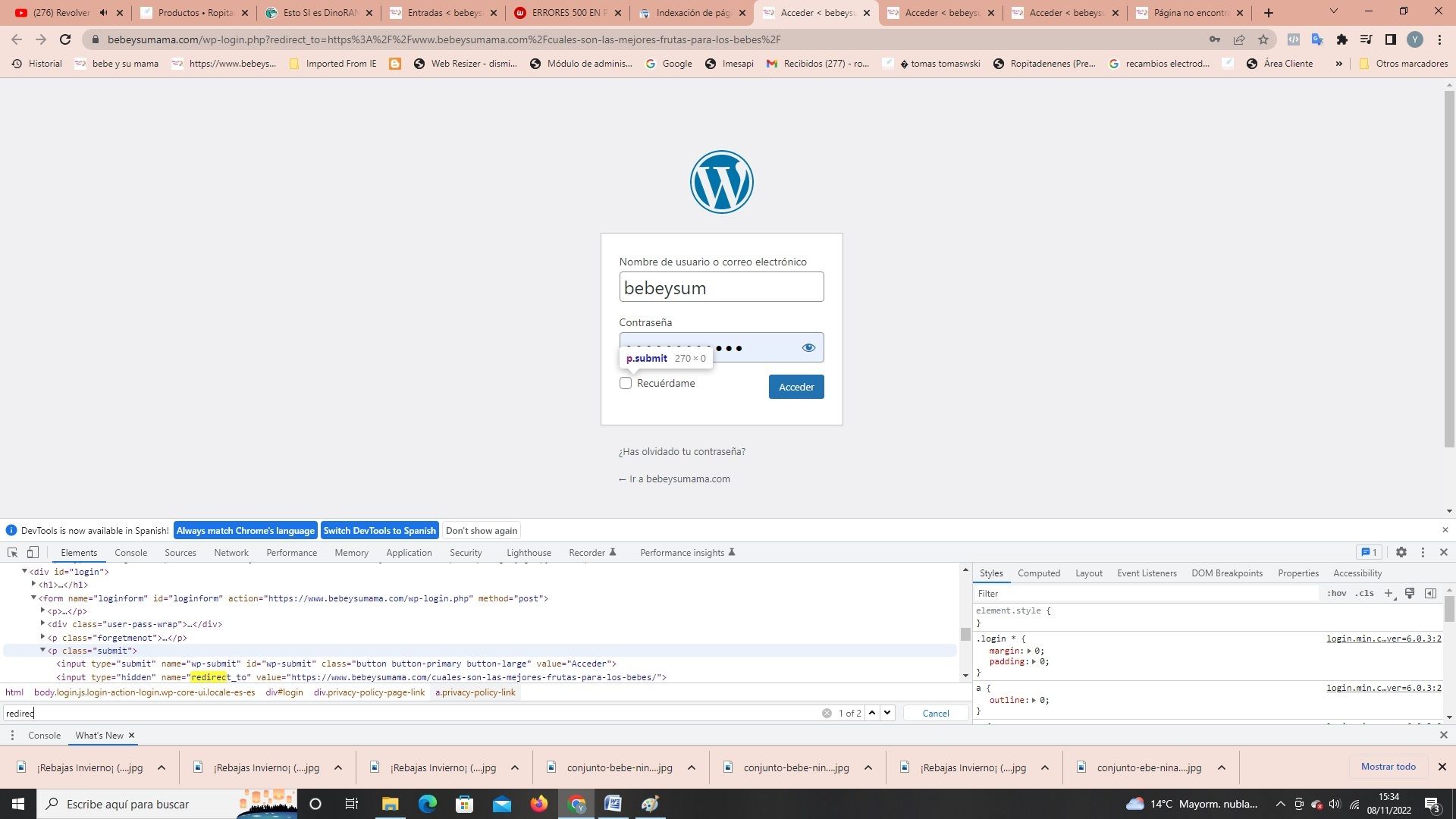
Task: Bookmark this page with the star icon
Action: point(1263,39)
